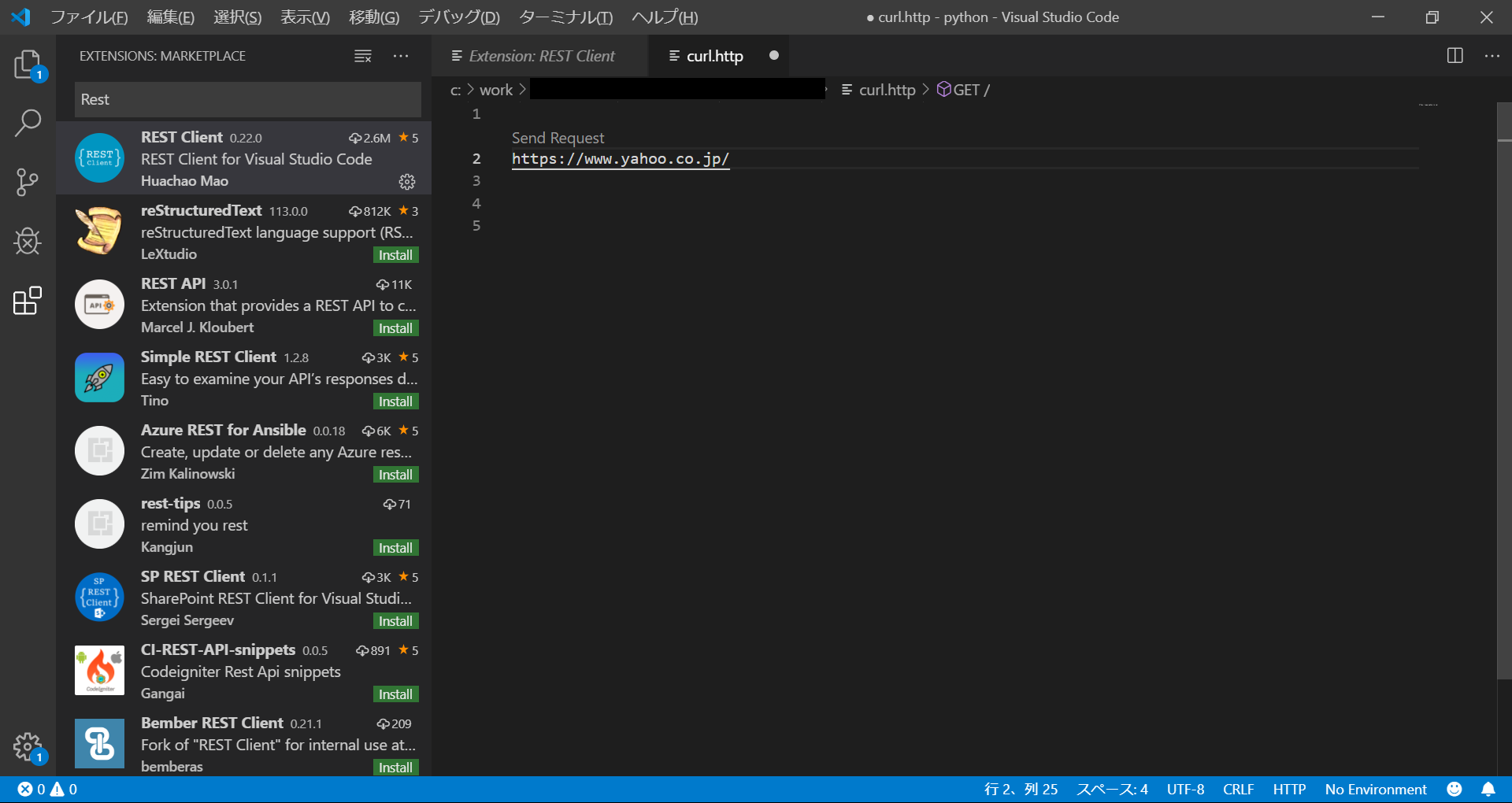1512x803 pixels.
Task: Click the errors and warnings status indicator
Action: (x=47, y=789)
